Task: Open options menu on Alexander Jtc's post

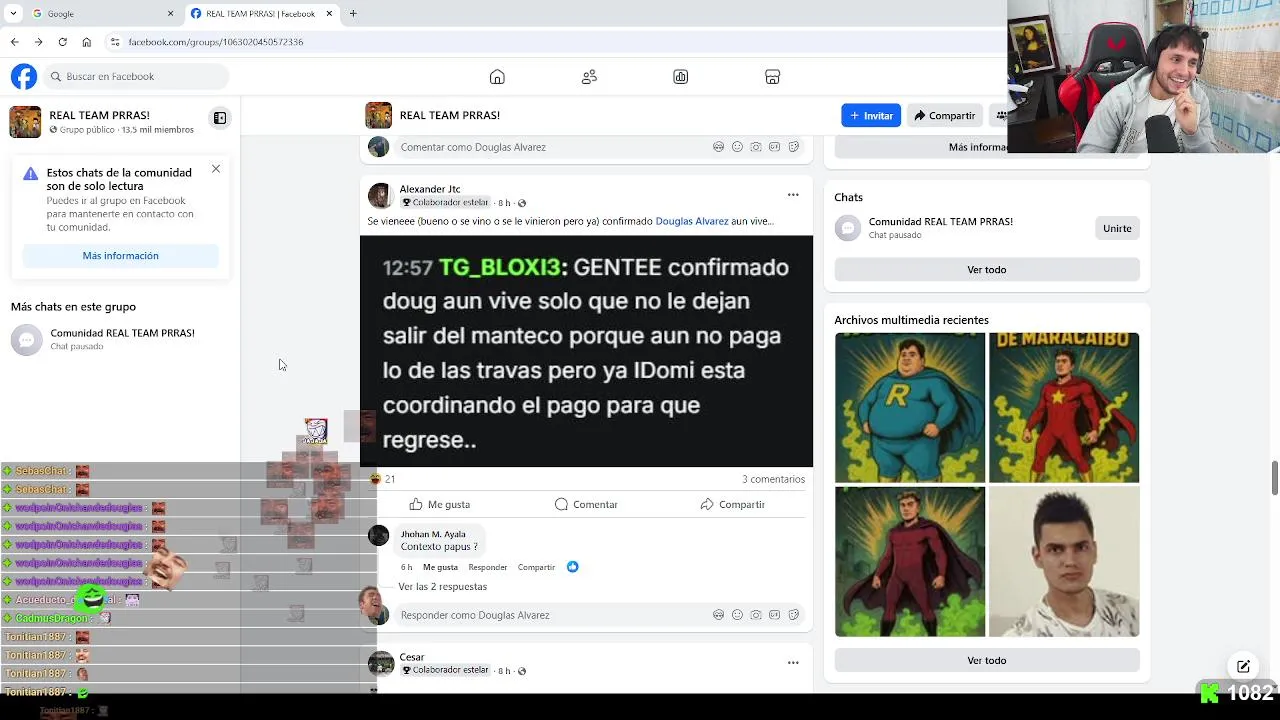Action: tap(793, 195)
